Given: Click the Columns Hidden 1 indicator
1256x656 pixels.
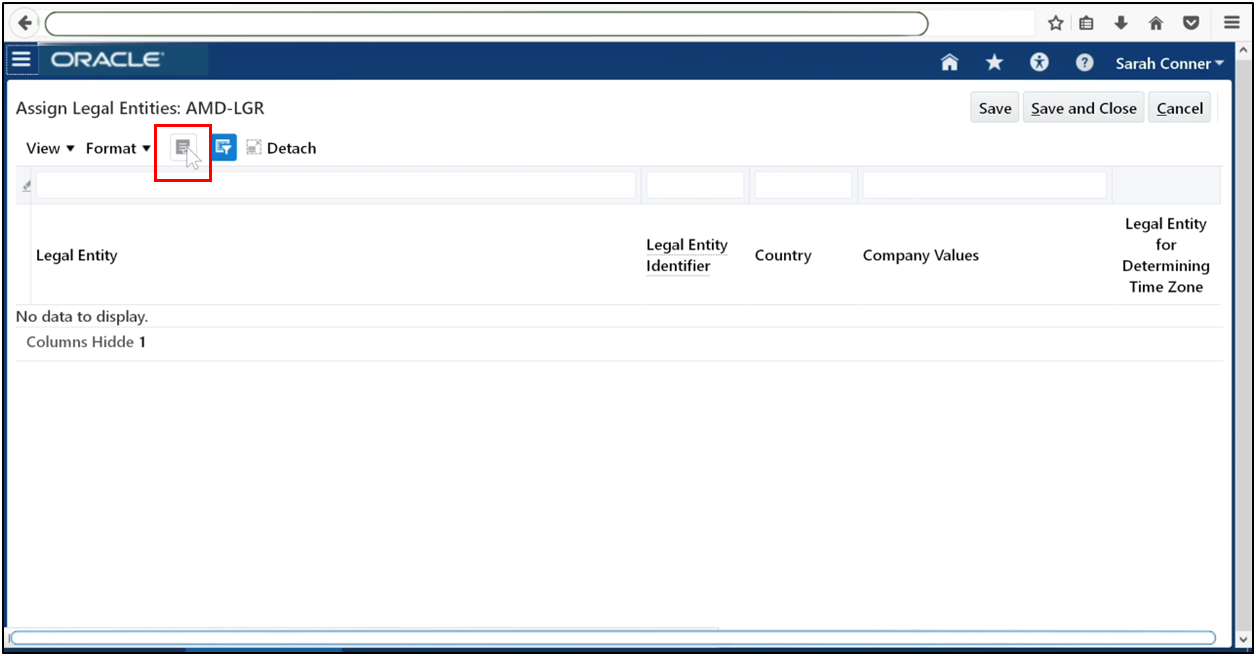Looking at the screenshot, I should (85, 341).
